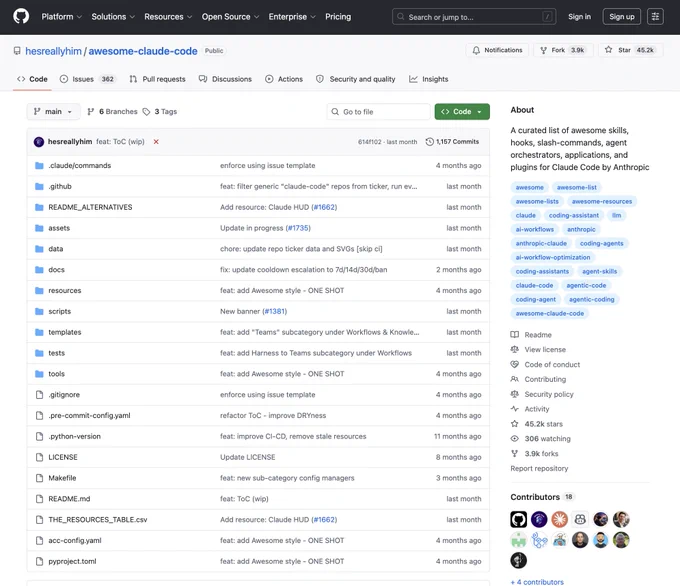Open the settings sliders icon in the header
This screenshot has width=680, height=586.
click(655, 16)
